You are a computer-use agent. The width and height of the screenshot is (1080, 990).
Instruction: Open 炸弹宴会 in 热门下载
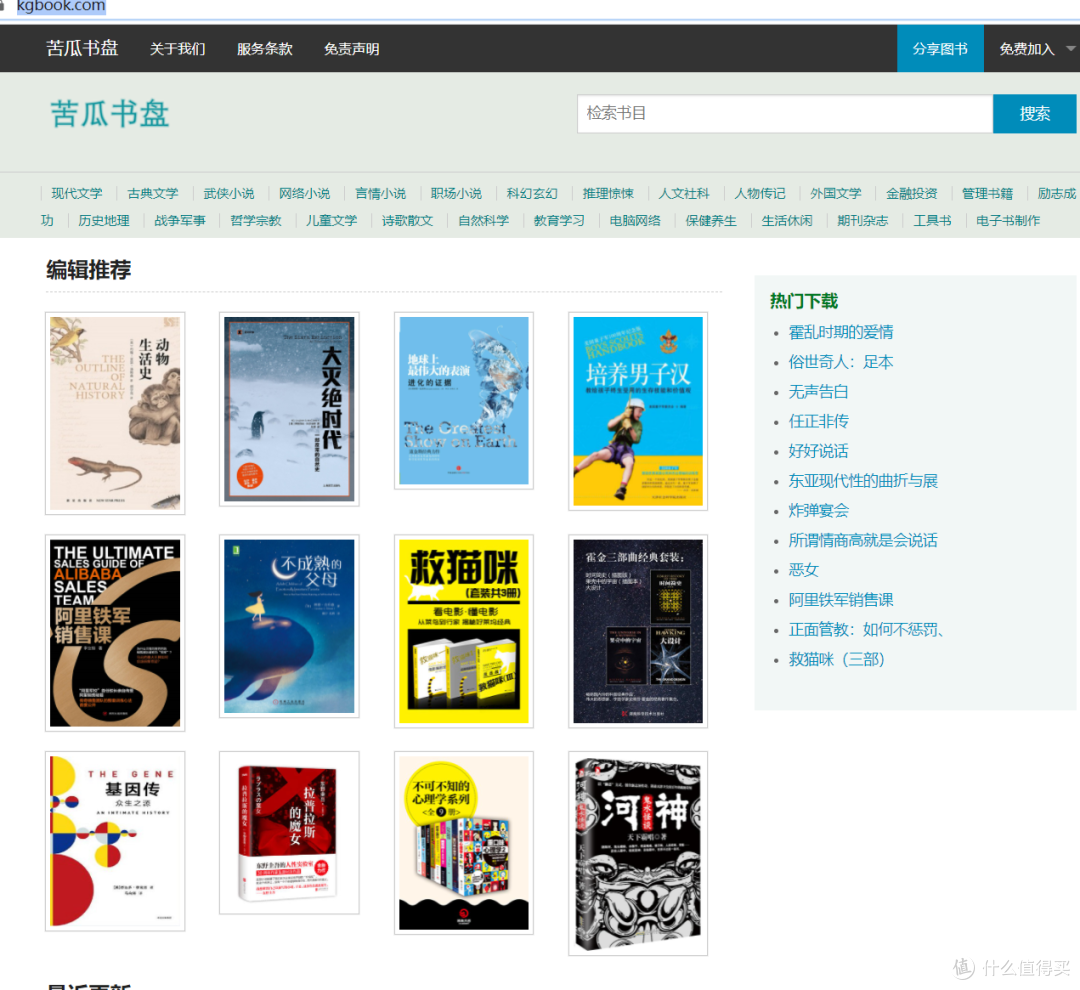(818, 511)
